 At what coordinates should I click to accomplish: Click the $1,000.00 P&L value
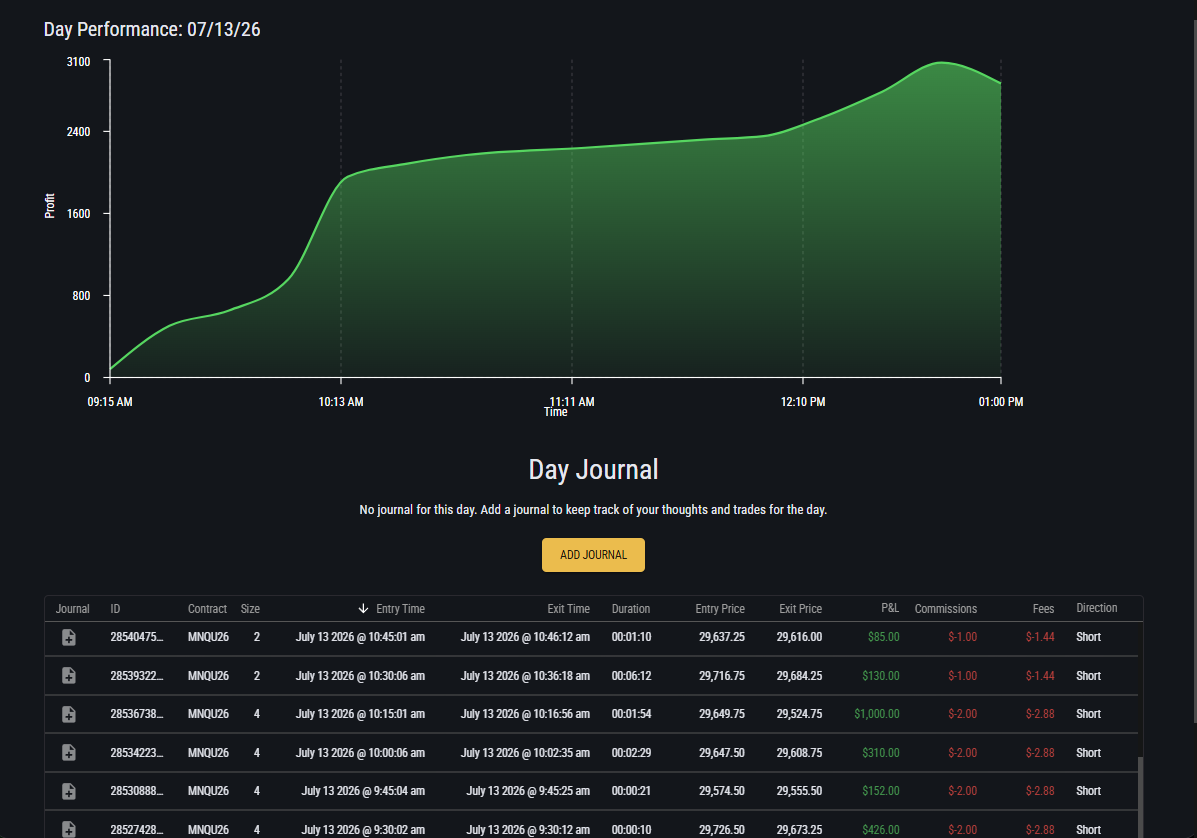point(876,714)
